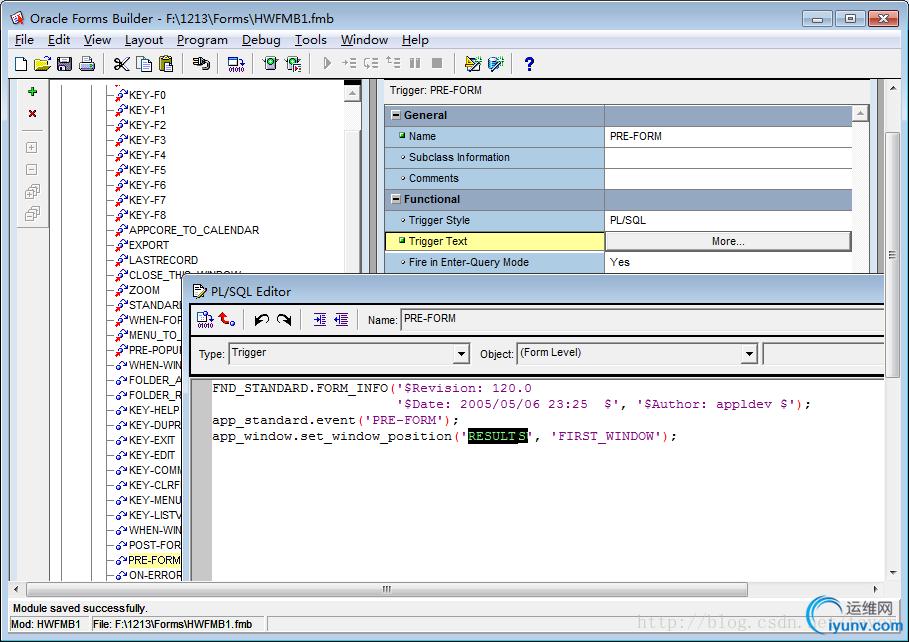
Task: Select the Comments property row
Action: pyautogui.click(x=618, y=178)
